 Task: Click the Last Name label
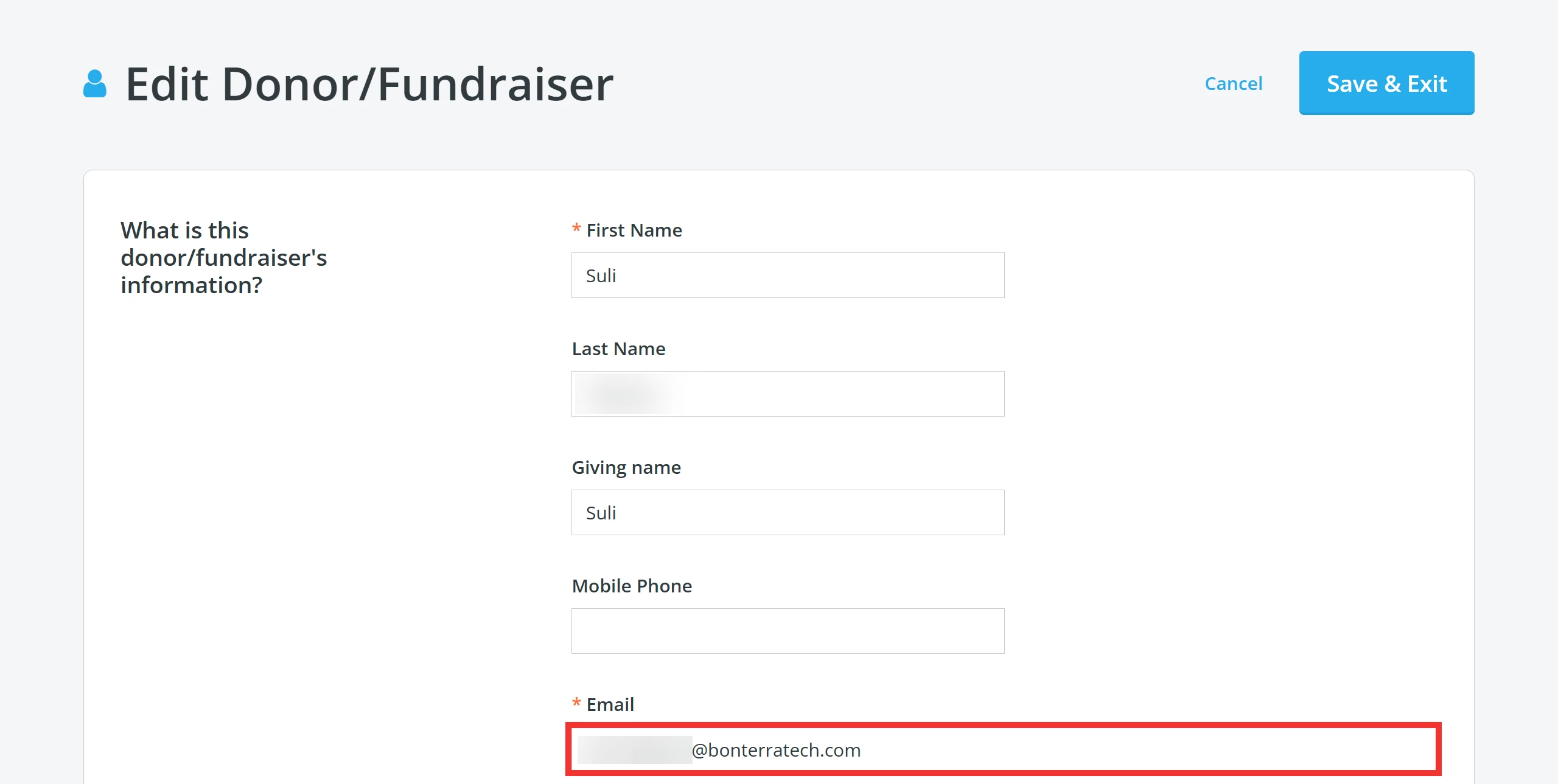click(x=618, y=349)
